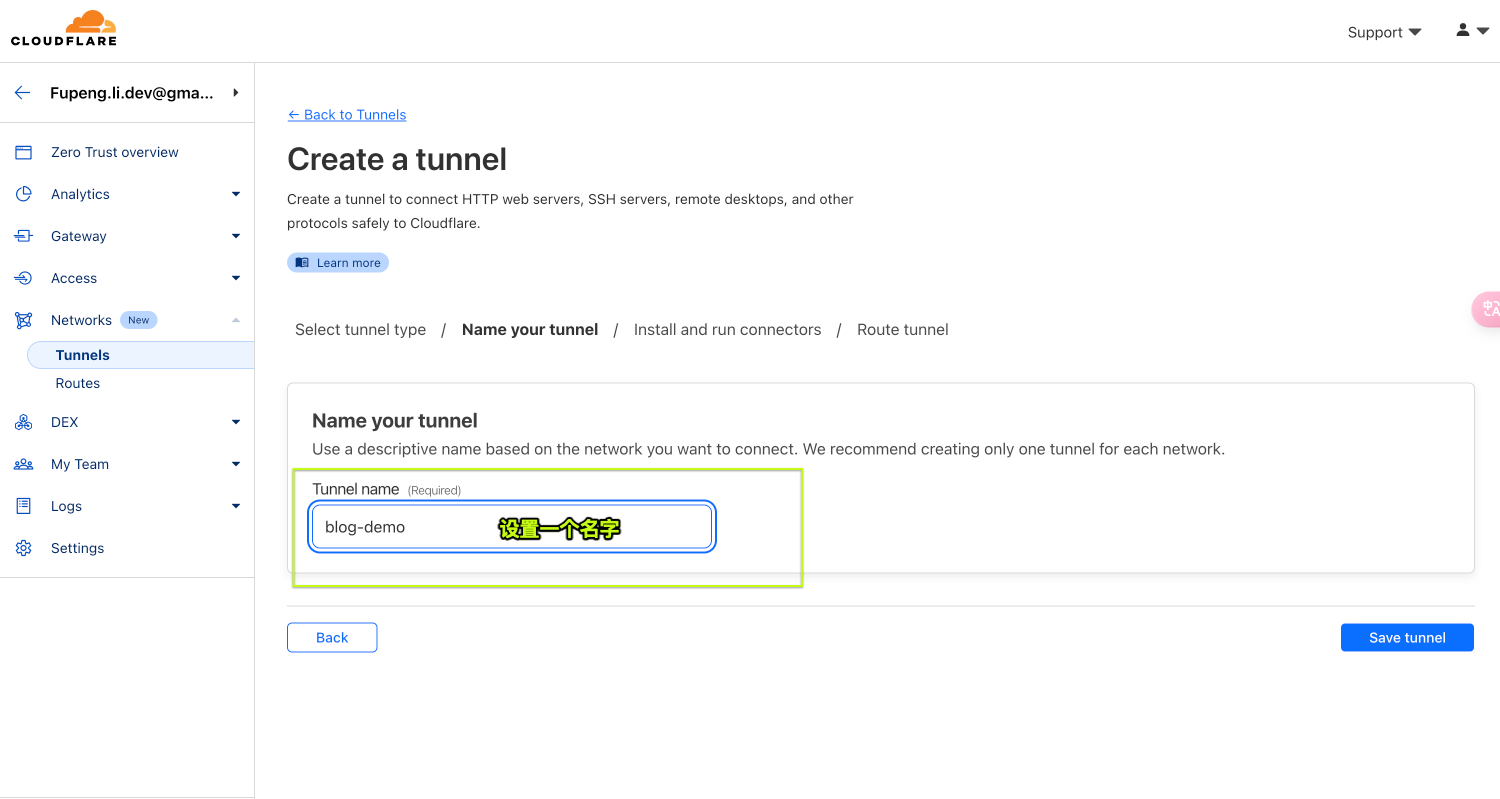Viewport: 1500px width, 799px height.
Task: Click the Save tunnel button
Action: click(1407, 638)
